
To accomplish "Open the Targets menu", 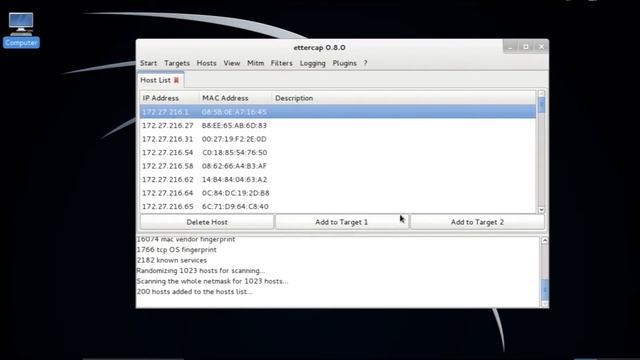I will coord(177,63).
